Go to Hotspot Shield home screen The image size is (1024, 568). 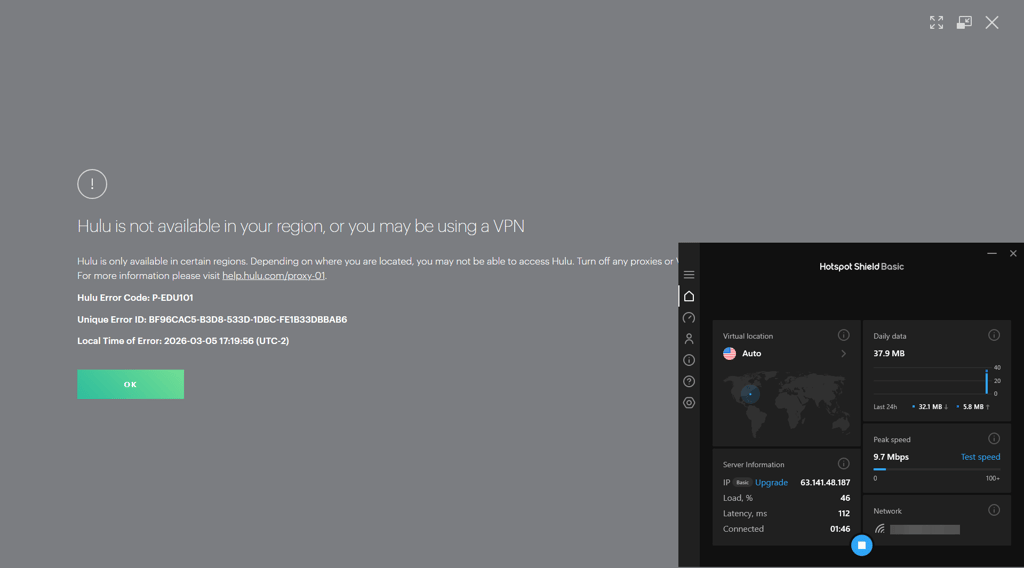689,296
